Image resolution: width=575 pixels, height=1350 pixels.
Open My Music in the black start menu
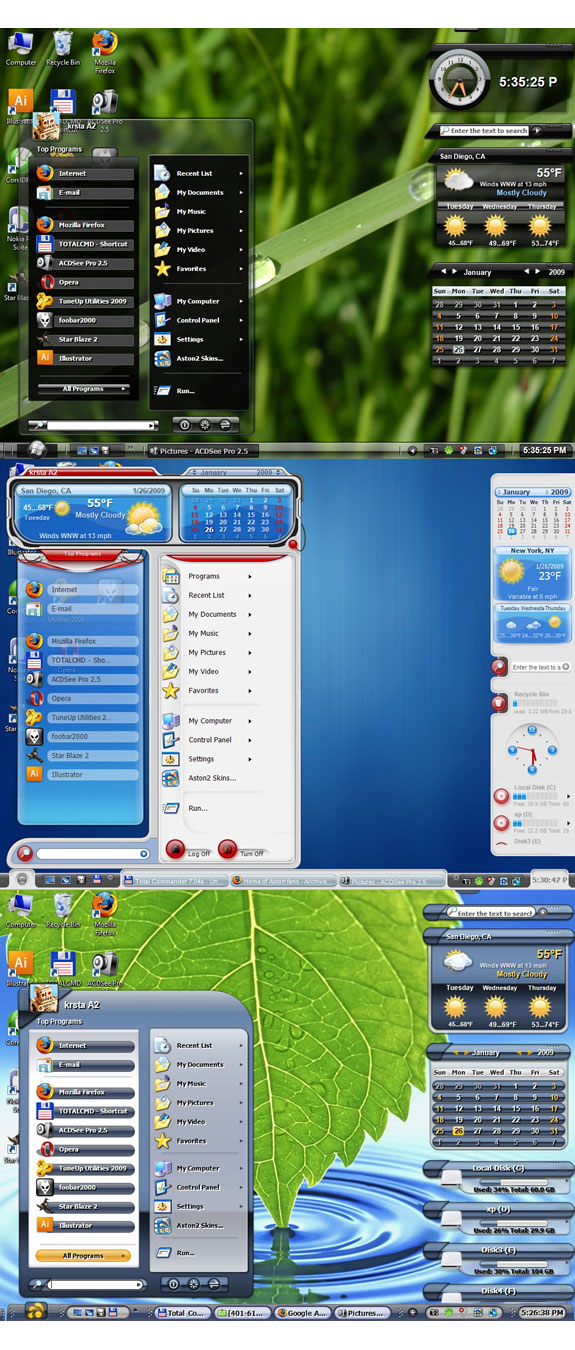pyautogui.click(x=199, y=211)
